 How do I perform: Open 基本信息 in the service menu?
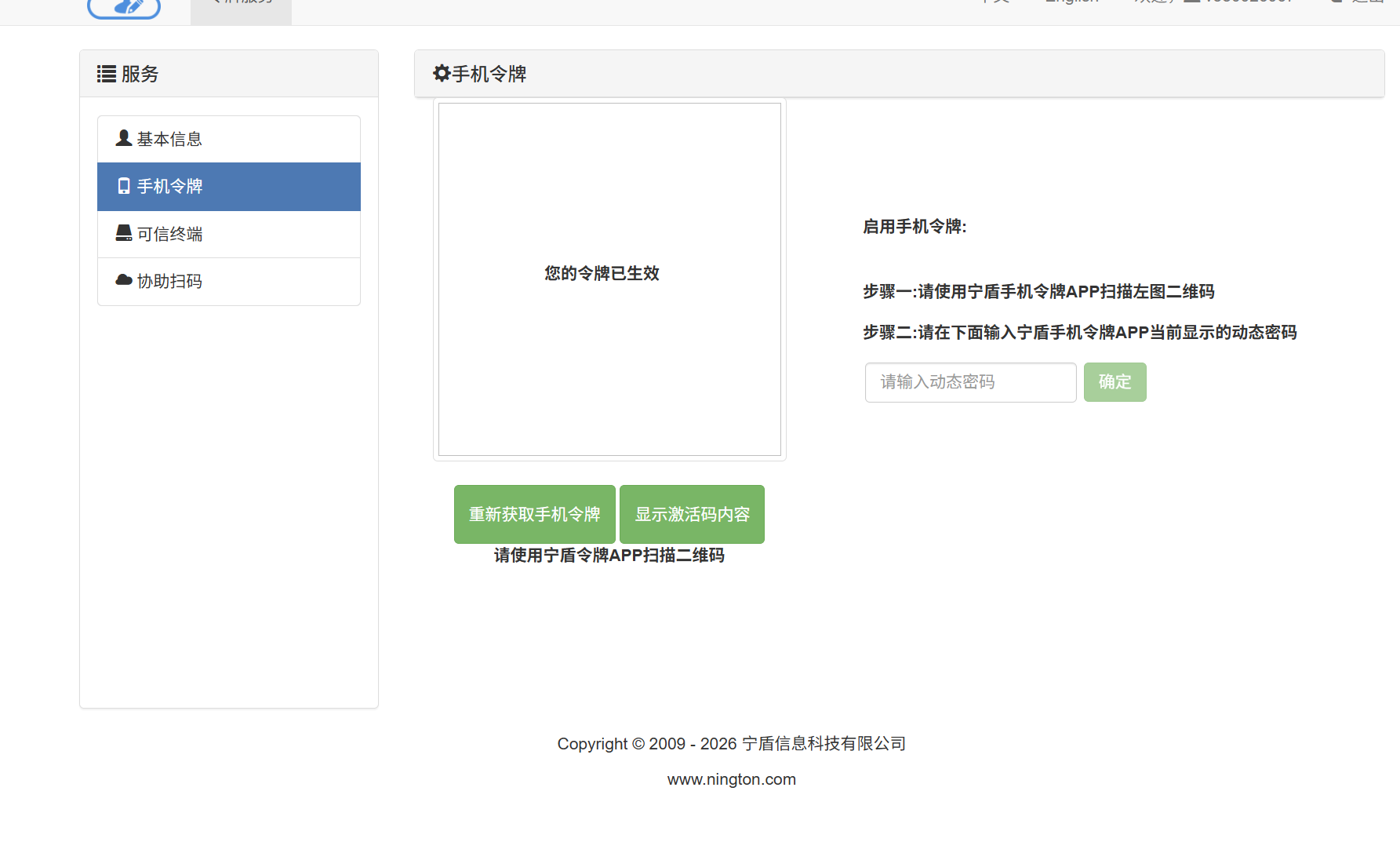(229, 140)
